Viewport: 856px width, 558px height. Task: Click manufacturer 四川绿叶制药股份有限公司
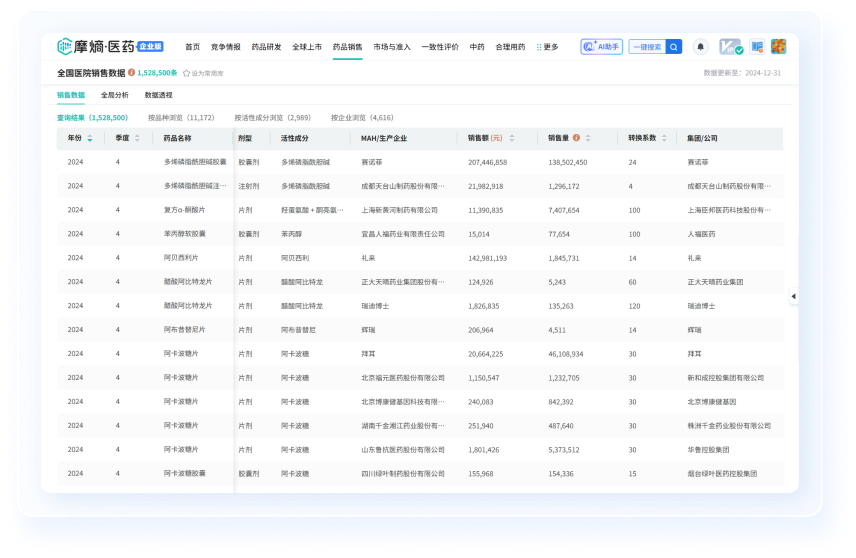403,474
